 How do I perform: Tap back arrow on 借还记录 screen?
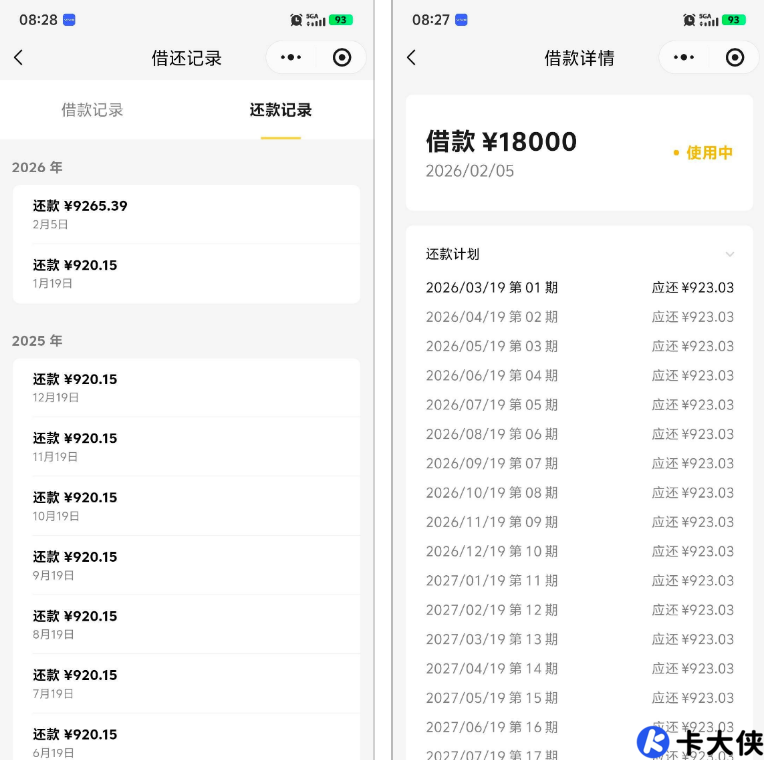pyautogui.click(x=18, y=58)
